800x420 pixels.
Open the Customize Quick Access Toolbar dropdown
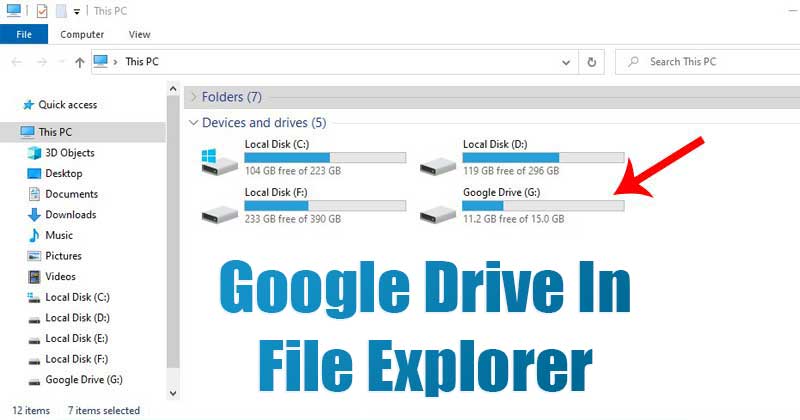point(77,11)
